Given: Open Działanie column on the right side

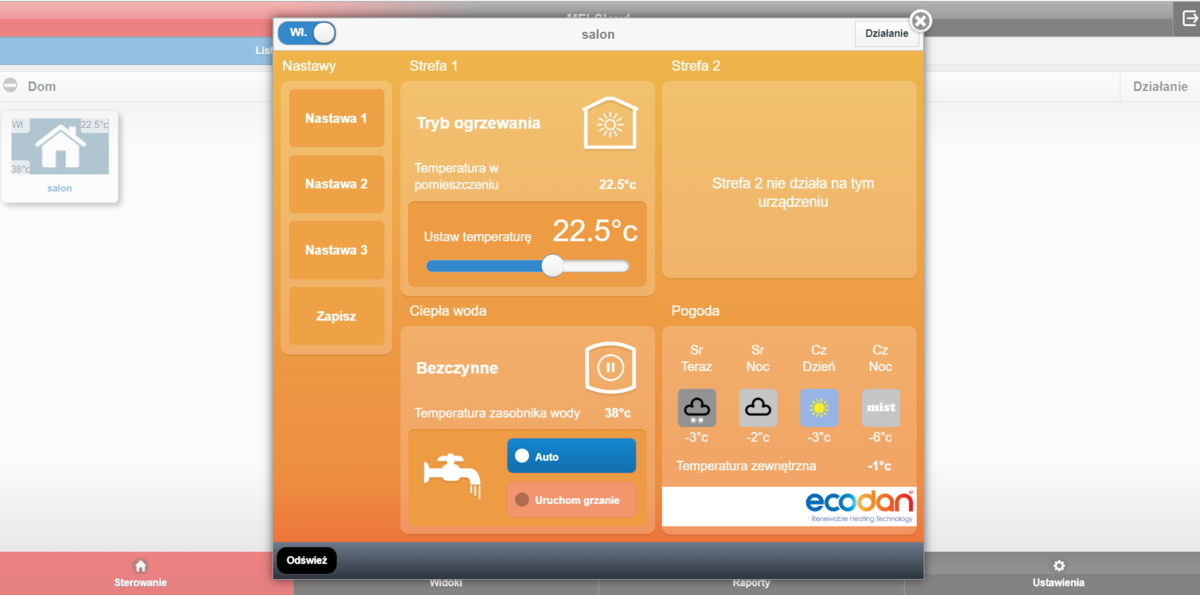Looking at the screenshot, I should 1158,87.
